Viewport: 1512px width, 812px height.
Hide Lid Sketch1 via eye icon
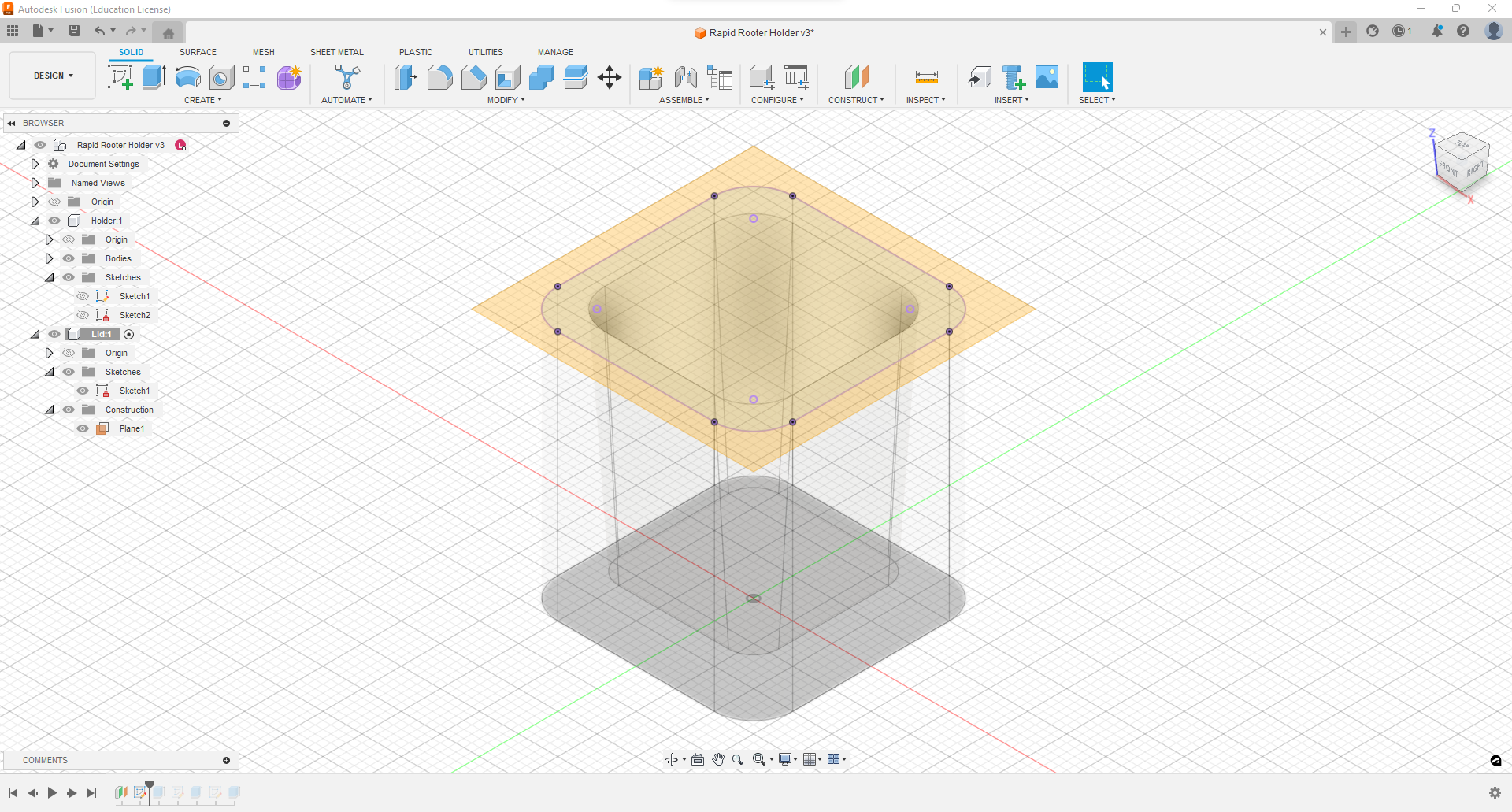click(83, 391)
